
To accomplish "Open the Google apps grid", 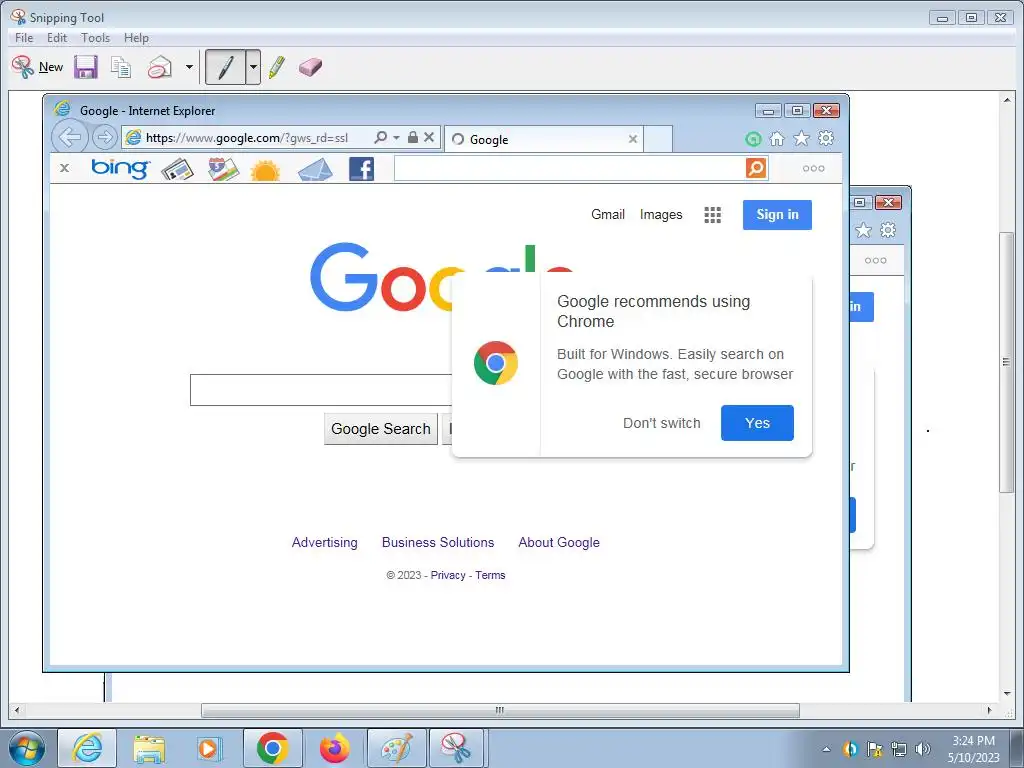I will point(712,215).
